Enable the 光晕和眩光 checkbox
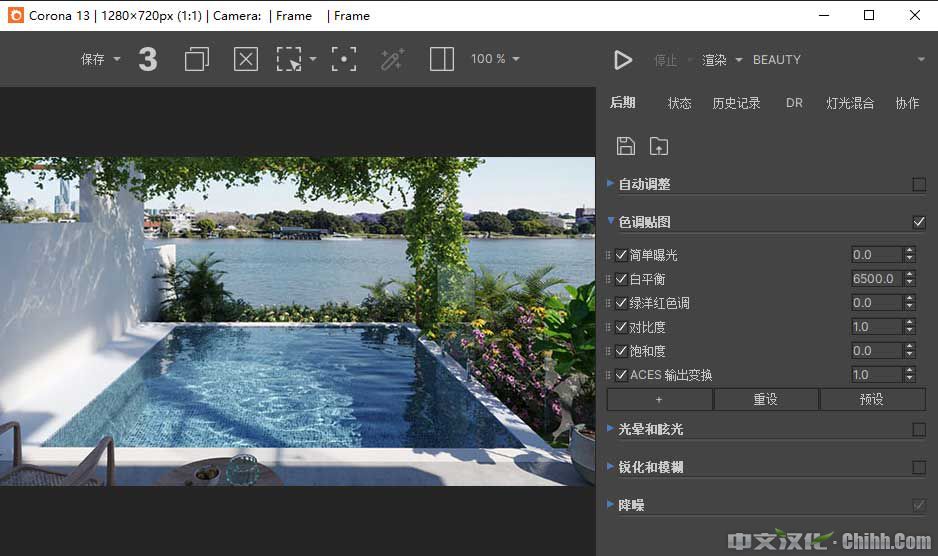The width and height of the screenshot is (938, 556). [x=919, y=429]
